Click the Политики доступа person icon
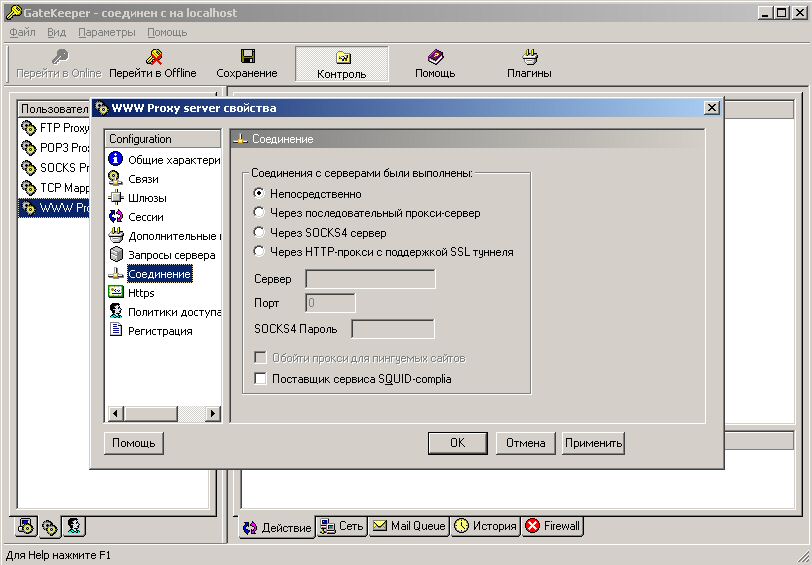This screenshot has width=812, height=565. pos(115,311)
